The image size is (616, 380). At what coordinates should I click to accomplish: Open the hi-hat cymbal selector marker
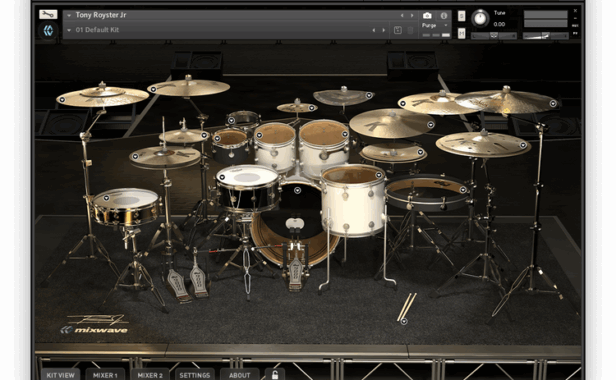pos(135,156)
